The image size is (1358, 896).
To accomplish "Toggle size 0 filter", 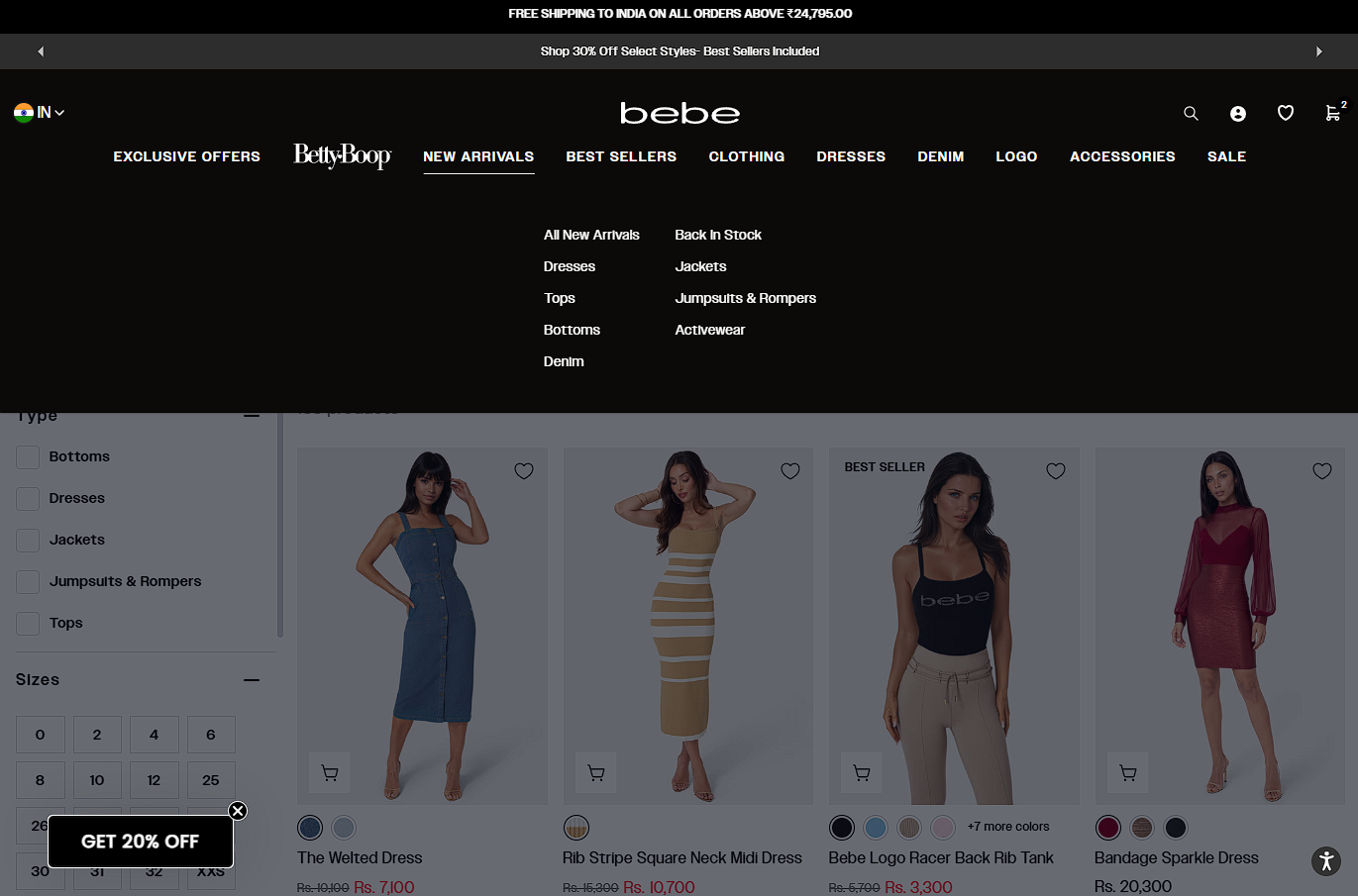I will (x=41, y=735).
